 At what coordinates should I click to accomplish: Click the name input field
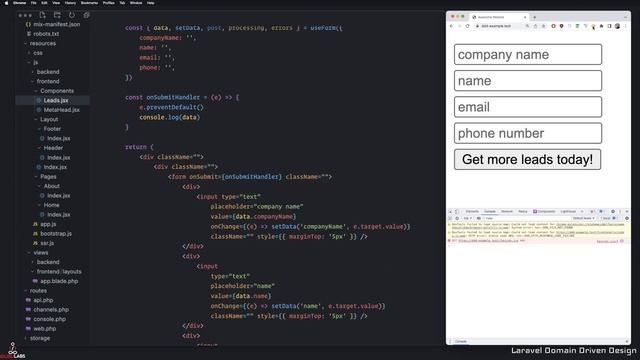click(x=528, y=80)
